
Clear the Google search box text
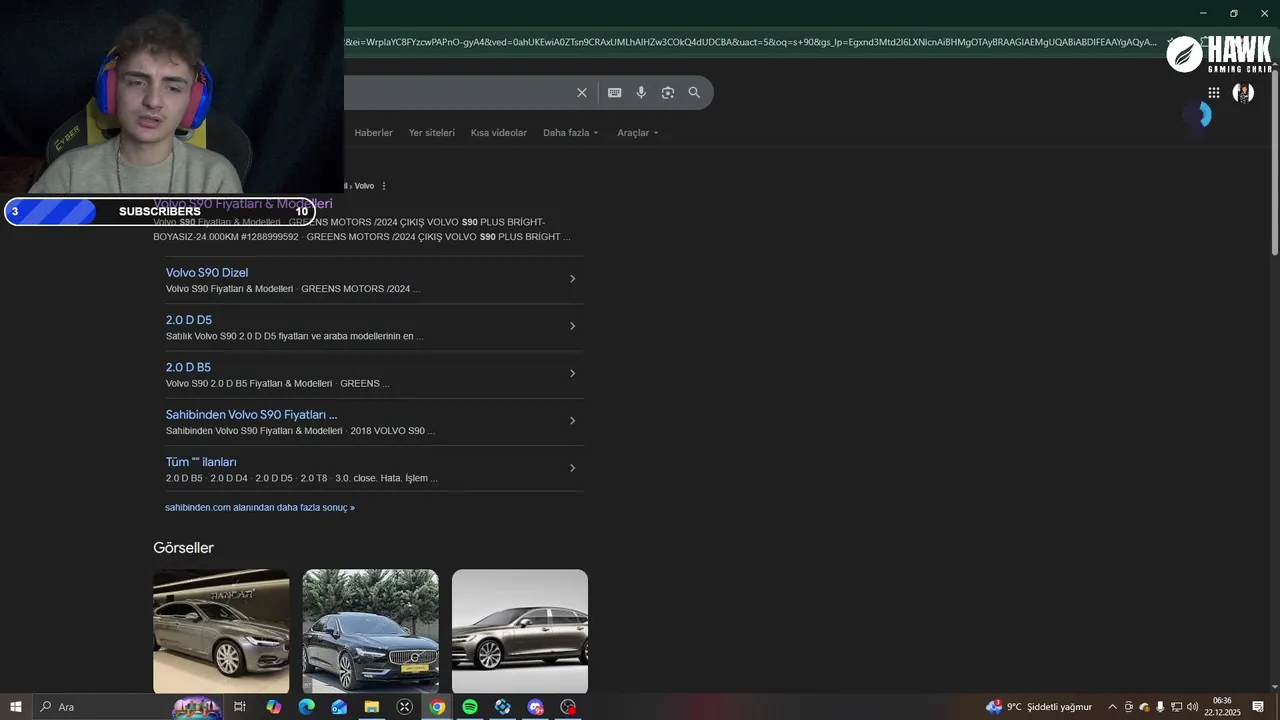tap(581, 93)
